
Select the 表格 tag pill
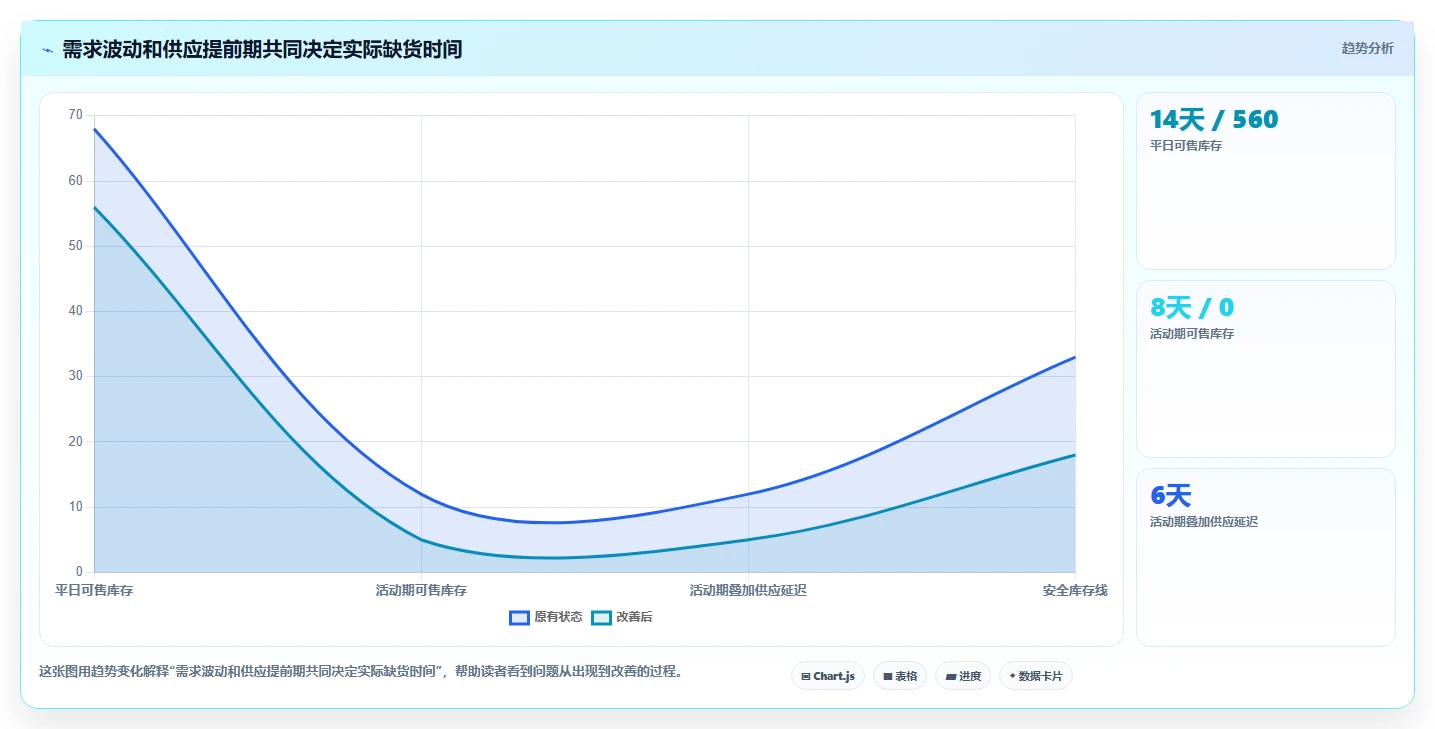click(x=900, y=676)
